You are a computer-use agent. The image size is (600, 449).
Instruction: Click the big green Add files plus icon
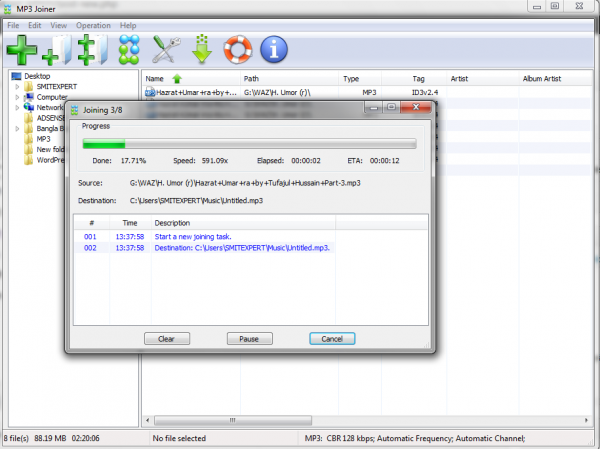(22, 50)
